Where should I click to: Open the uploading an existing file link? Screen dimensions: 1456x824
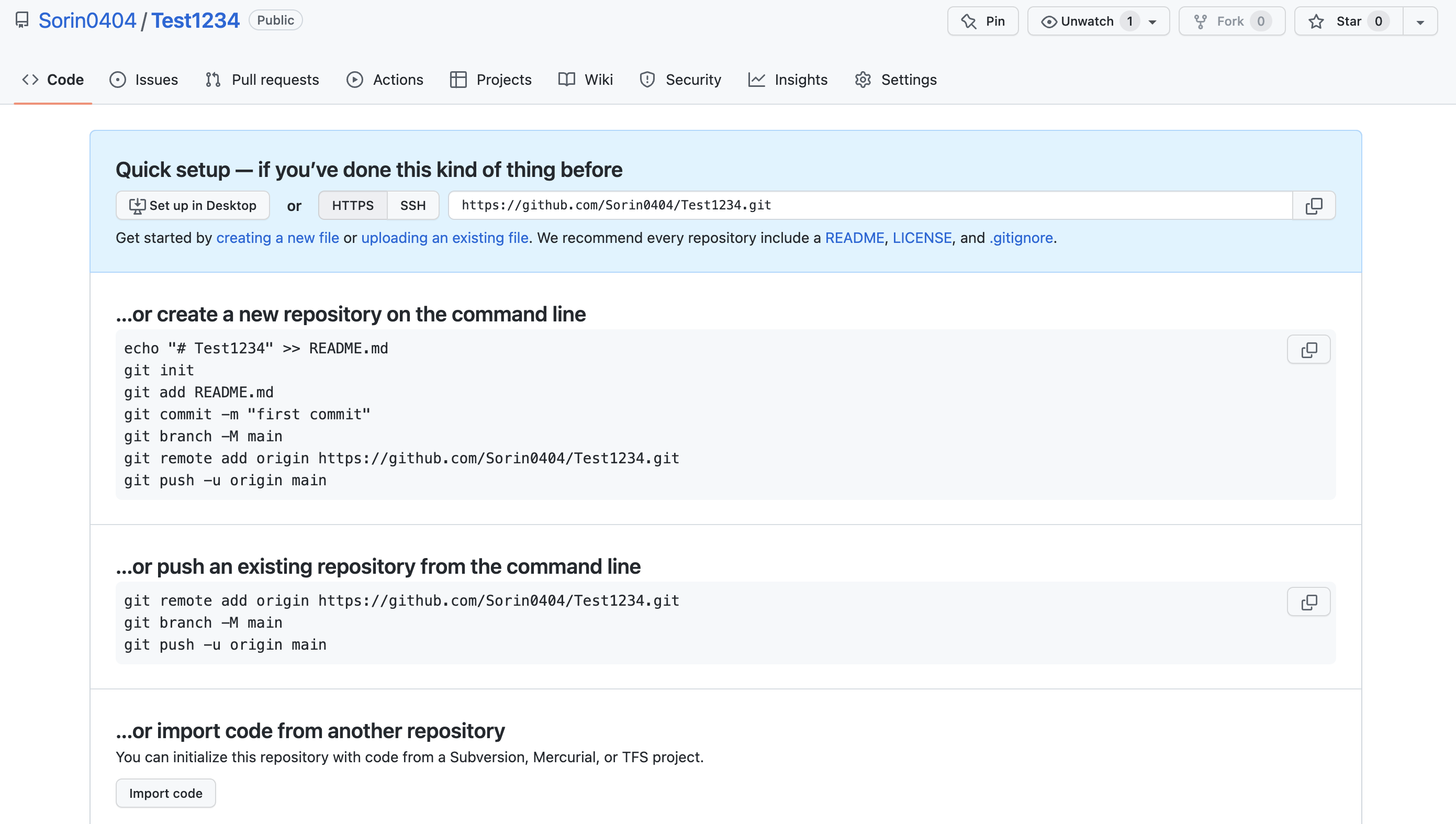point(445,238)
